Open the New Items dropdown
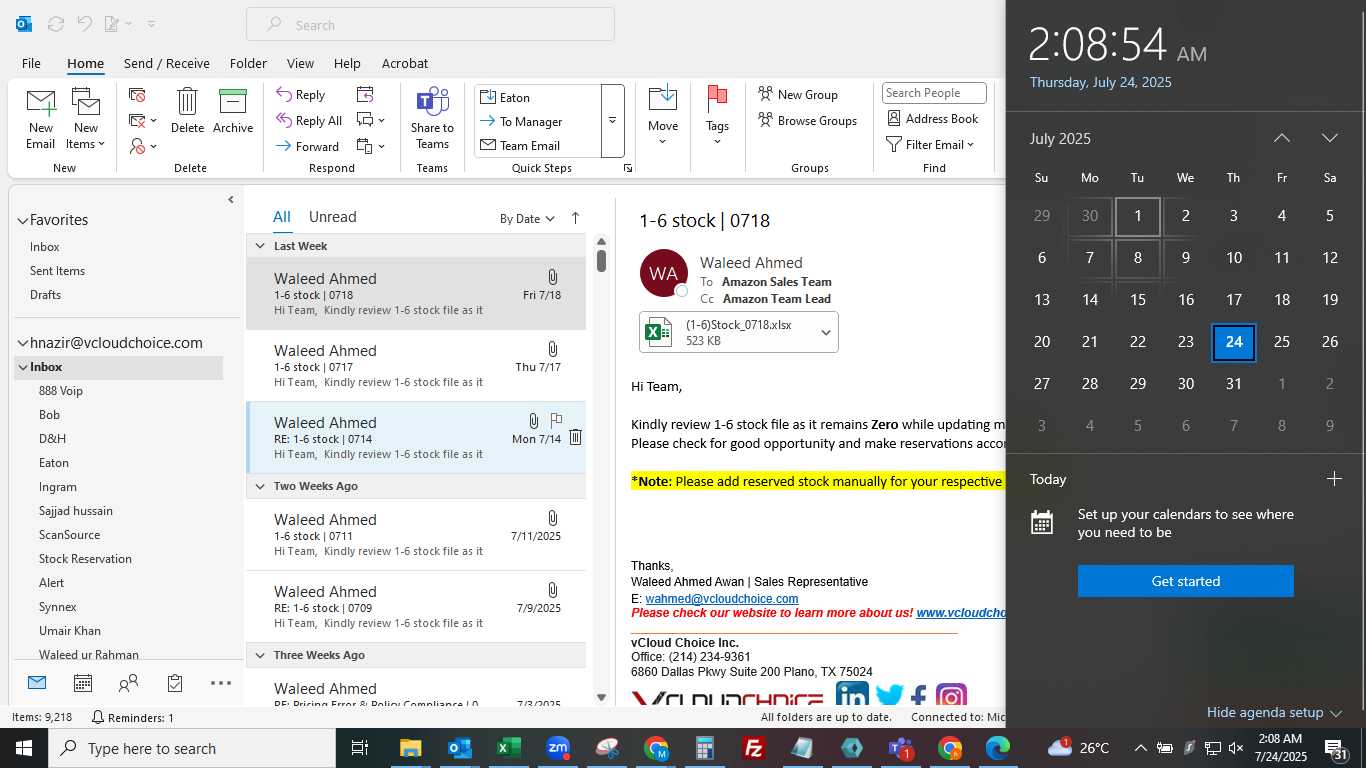The width and height of the screenshot is (1366, 768). pyautogui.click(x=86, y=118)
